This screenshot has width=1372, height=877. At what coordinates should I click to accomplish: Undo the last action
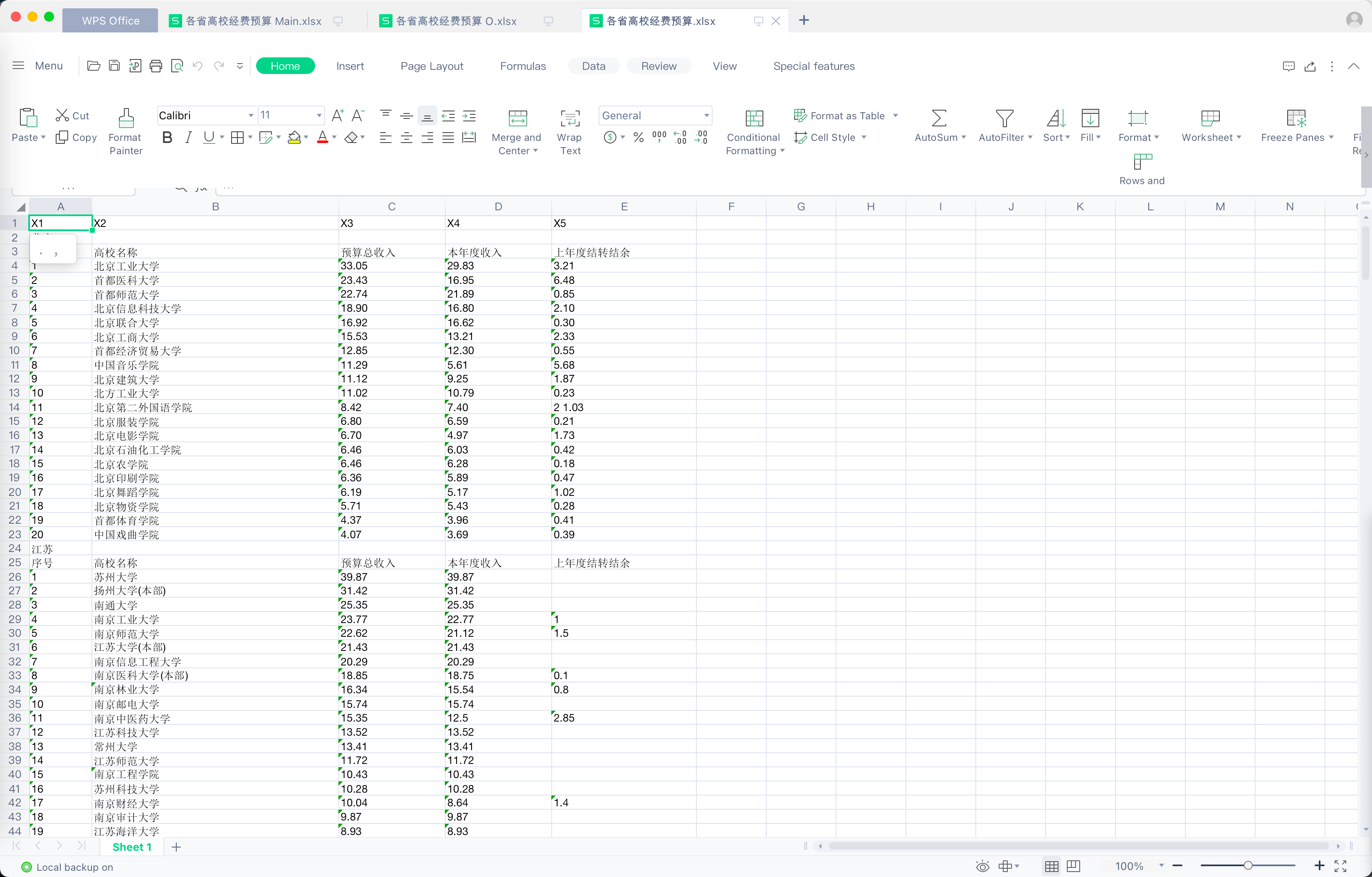tap(198, 66)
